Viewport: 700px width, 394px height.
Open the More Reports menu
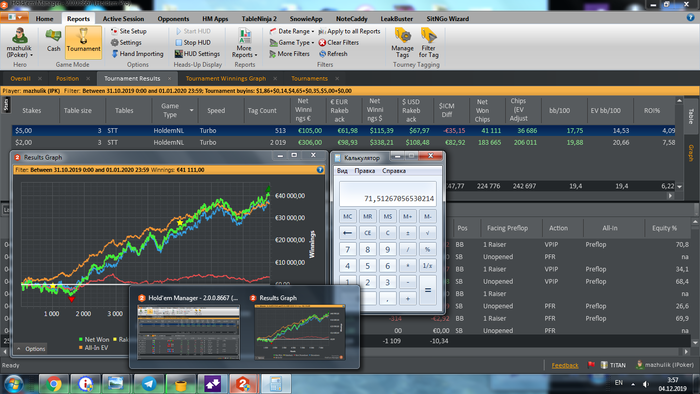(x=244, y=43)
